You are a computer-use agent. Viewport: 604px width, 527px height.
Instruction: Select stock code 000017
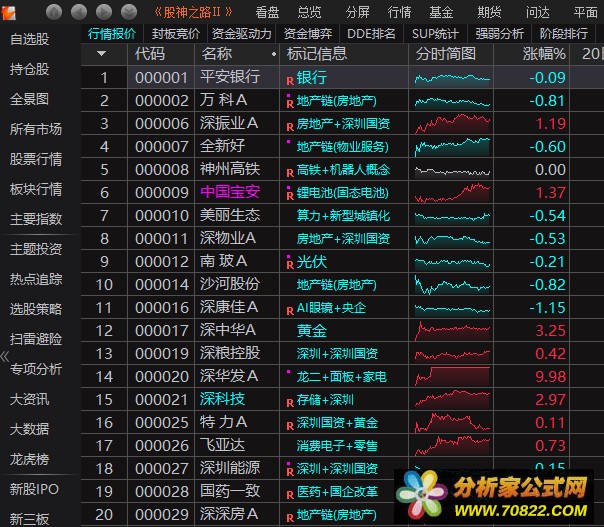point(162,331)
